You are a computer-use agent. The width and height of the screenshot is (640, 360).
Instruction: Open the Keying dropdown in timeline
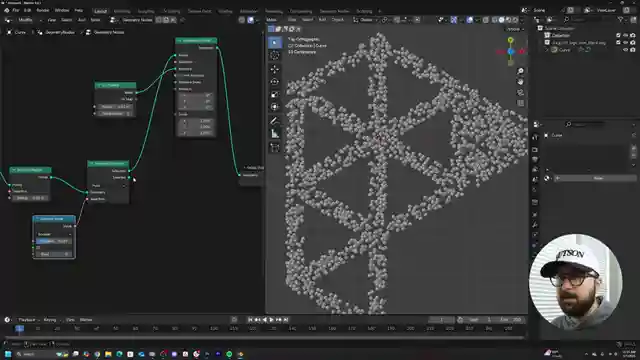tap(51, 320)
